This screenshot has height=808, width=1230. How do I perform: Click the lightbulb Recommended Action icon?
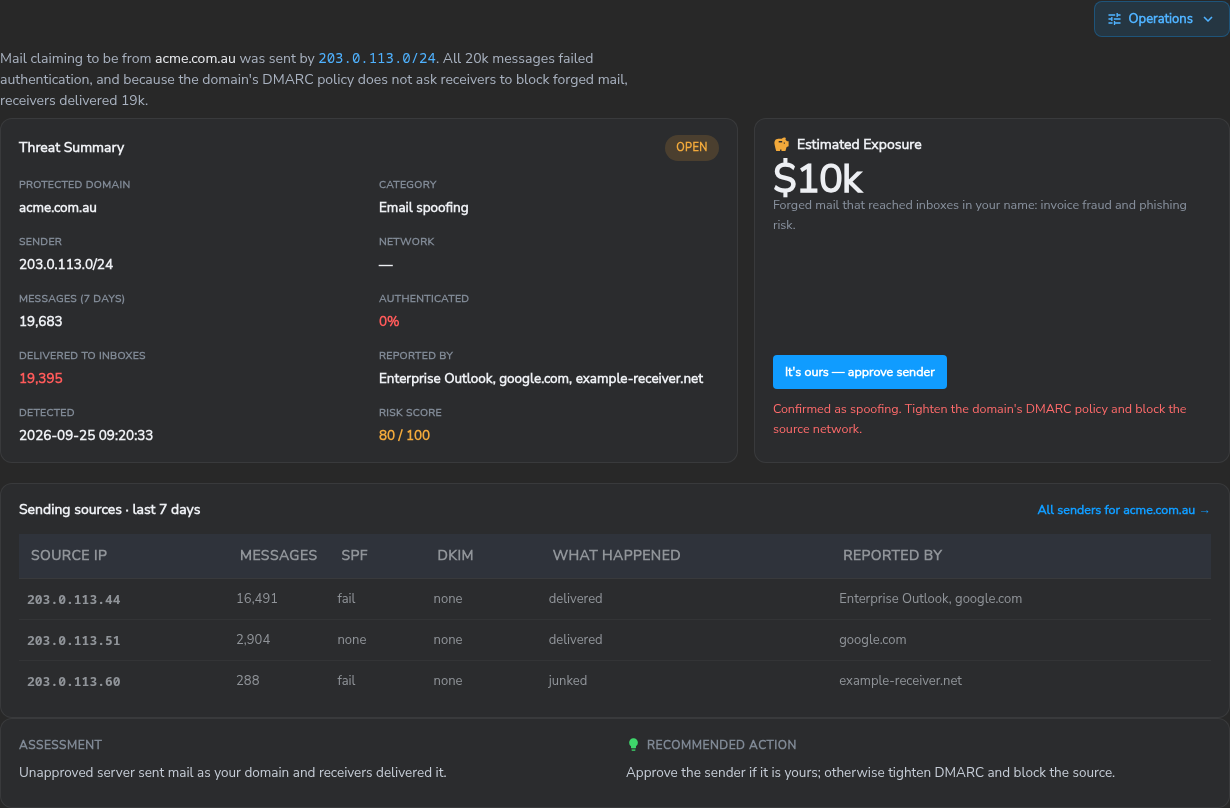(632, 744)
